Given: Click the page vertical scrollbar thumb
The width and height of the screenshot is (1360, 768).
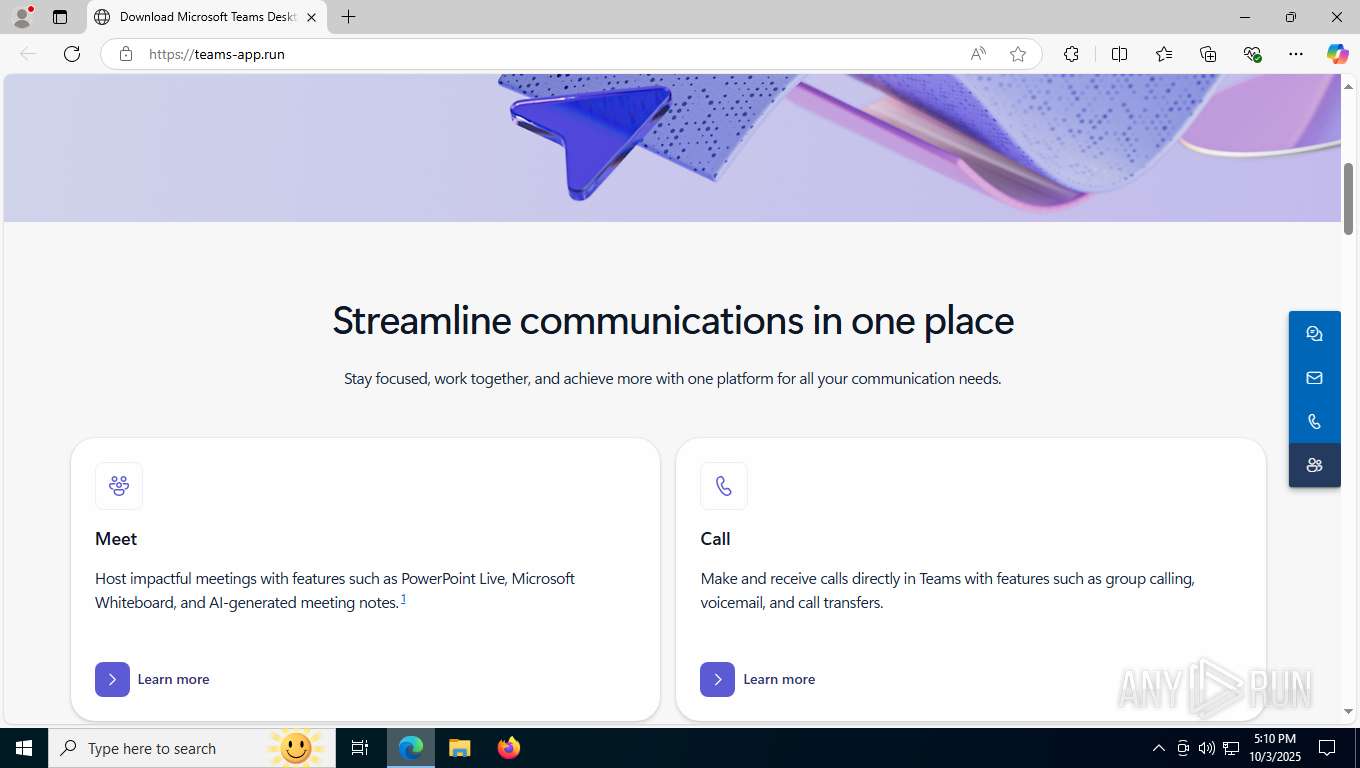Looking at the screenshot, I should 1348,198.
